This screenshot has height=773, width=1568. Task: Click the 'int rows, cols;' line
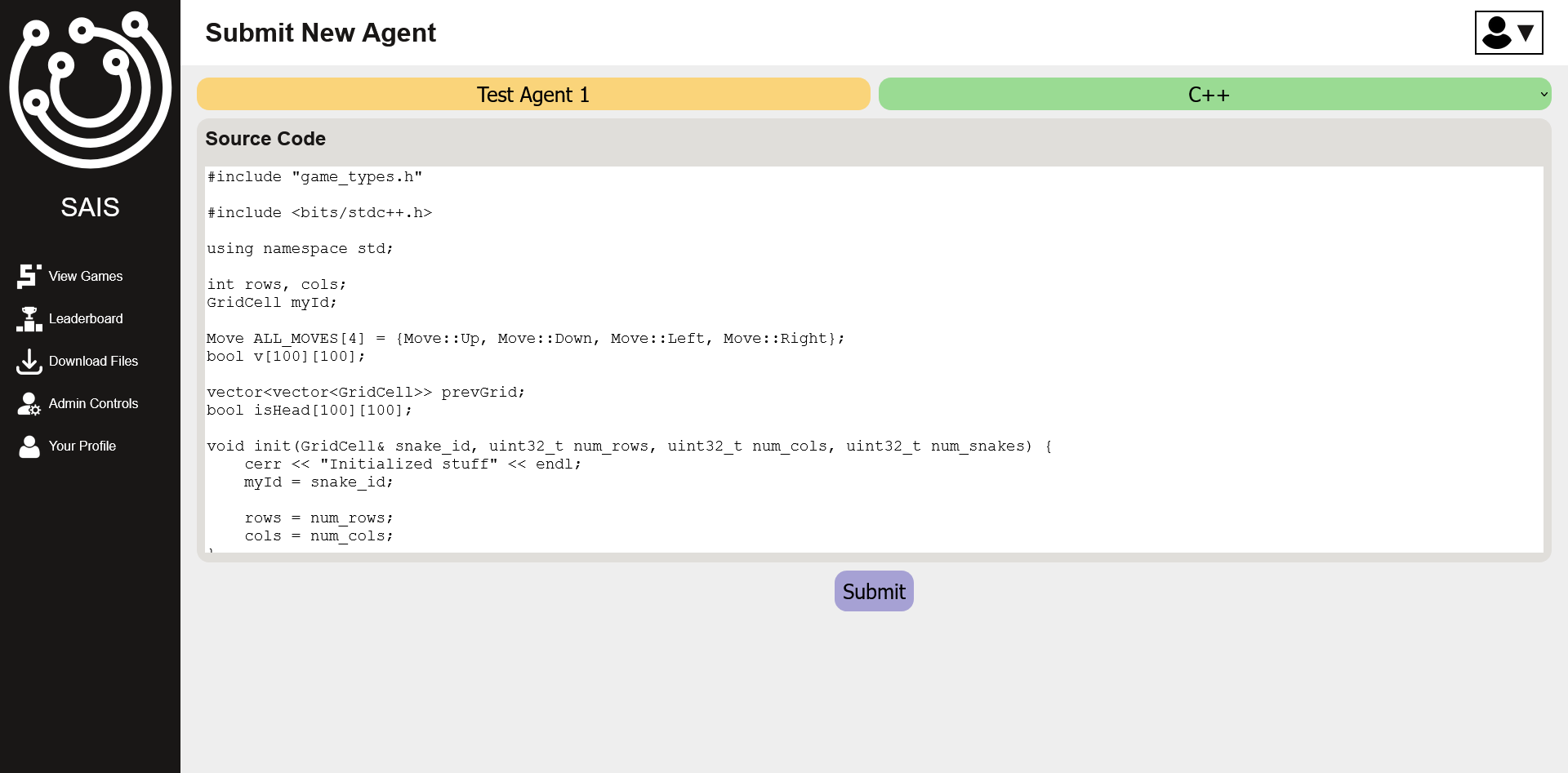pyautogui.click(x=277, y=284)
